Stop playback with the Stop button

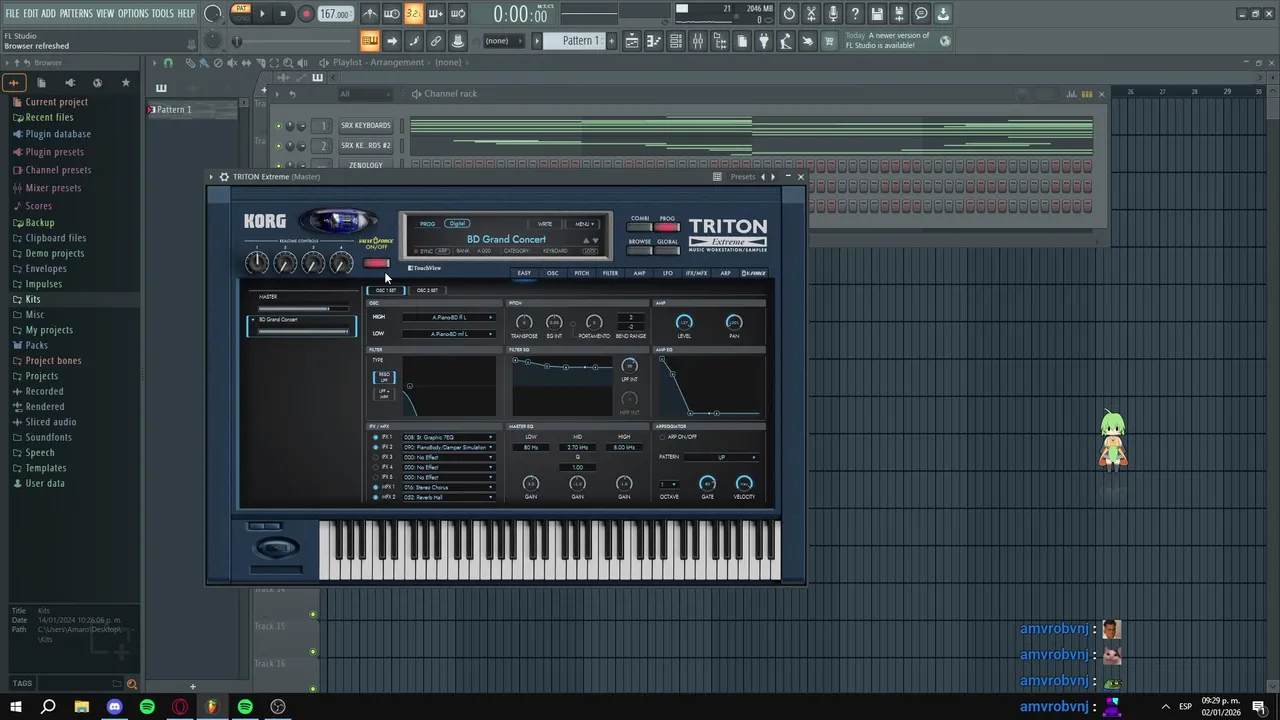click(x=284, y=14)
